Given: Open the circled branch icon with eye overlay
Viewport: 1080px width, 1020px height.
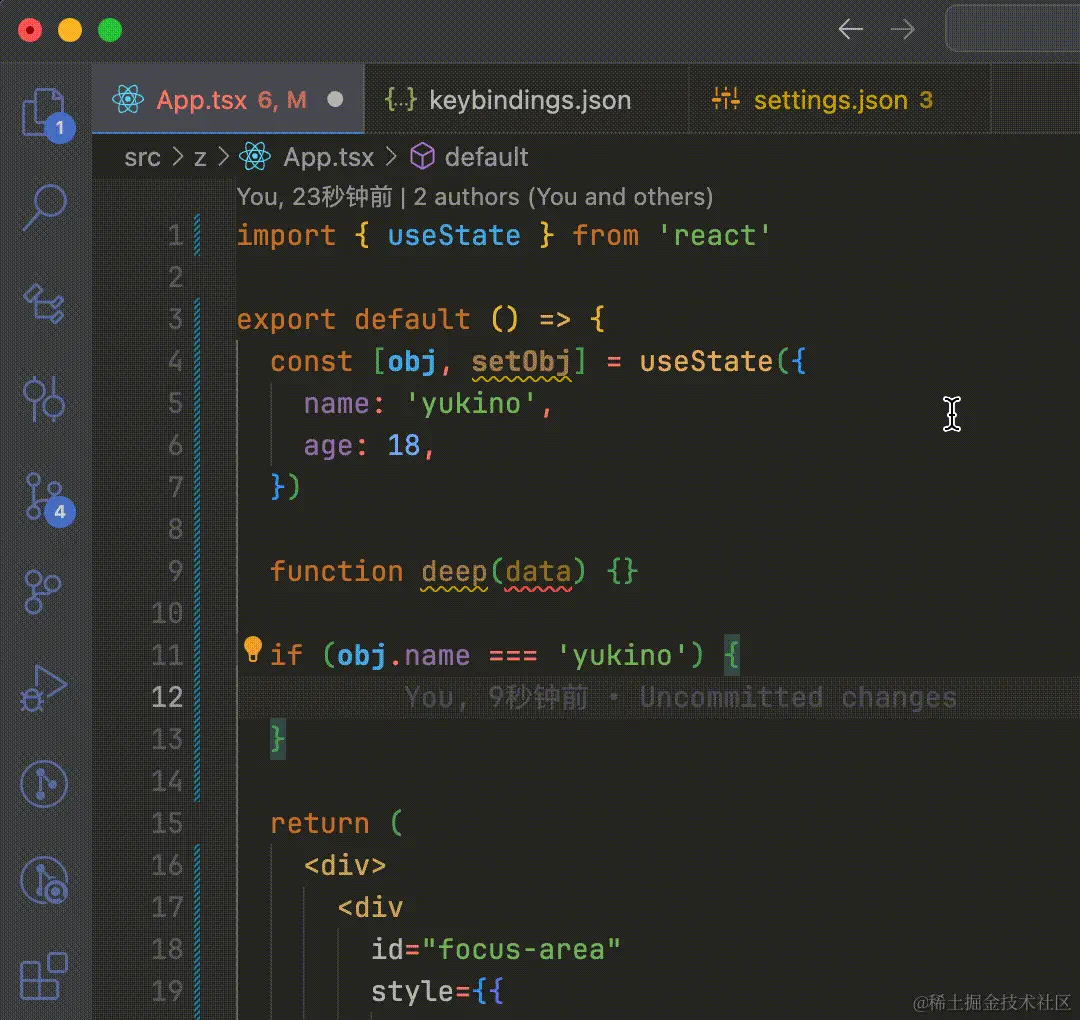Looking at the screenshot, I should coord(44,880).
